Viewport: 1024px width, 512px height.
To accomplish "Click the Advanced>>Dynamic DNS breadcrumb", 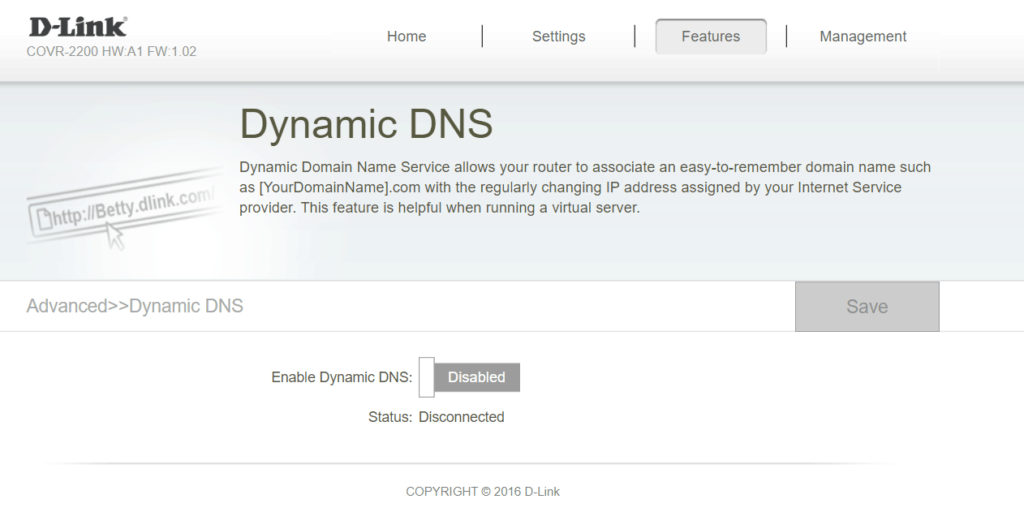I will point(134,306).
